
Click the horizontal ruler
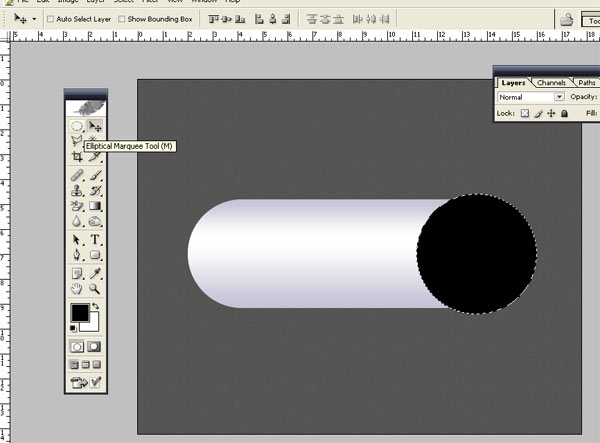(x=305, y=36)
